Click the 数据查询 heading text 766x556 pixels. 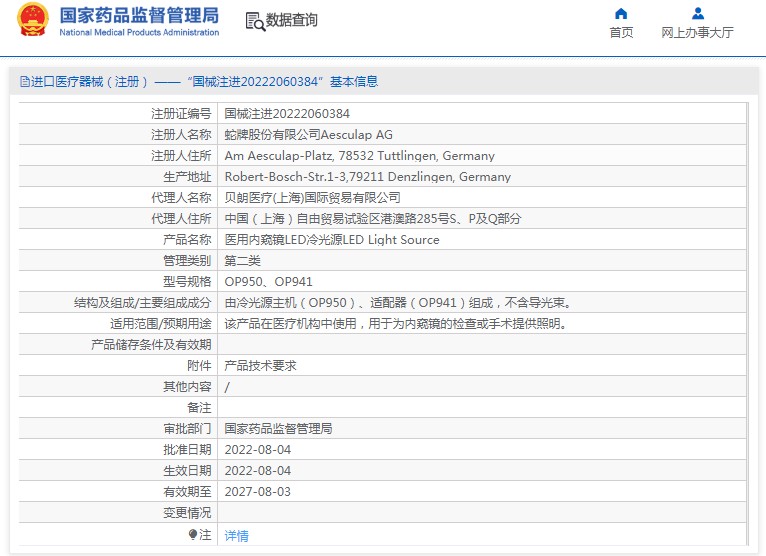click(292, 20)
